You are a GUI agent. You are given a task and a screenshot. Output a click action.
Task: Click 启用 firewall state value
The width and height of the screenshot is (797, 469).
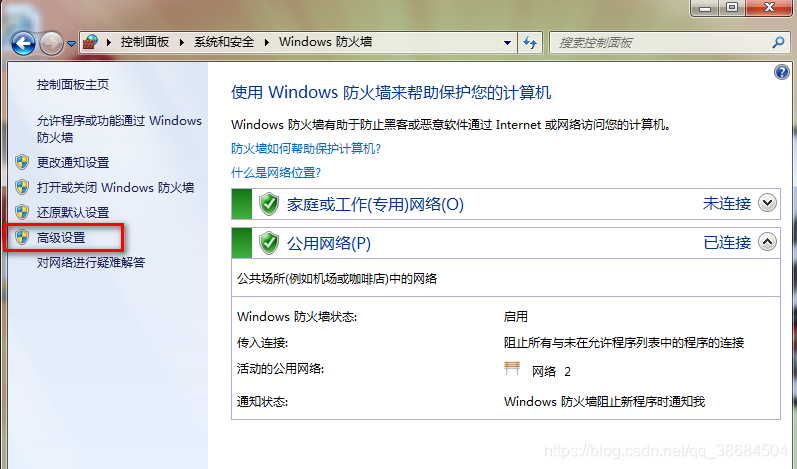tap(515, 317)
